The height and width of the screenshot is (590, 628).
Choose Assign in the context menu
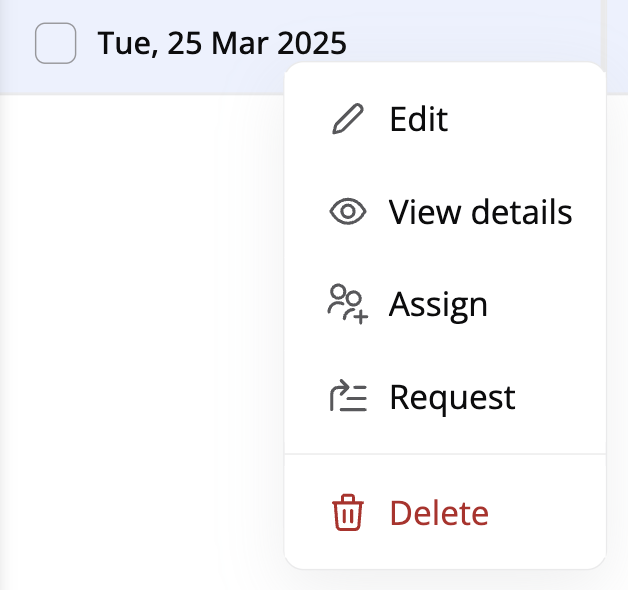[438, 304]
